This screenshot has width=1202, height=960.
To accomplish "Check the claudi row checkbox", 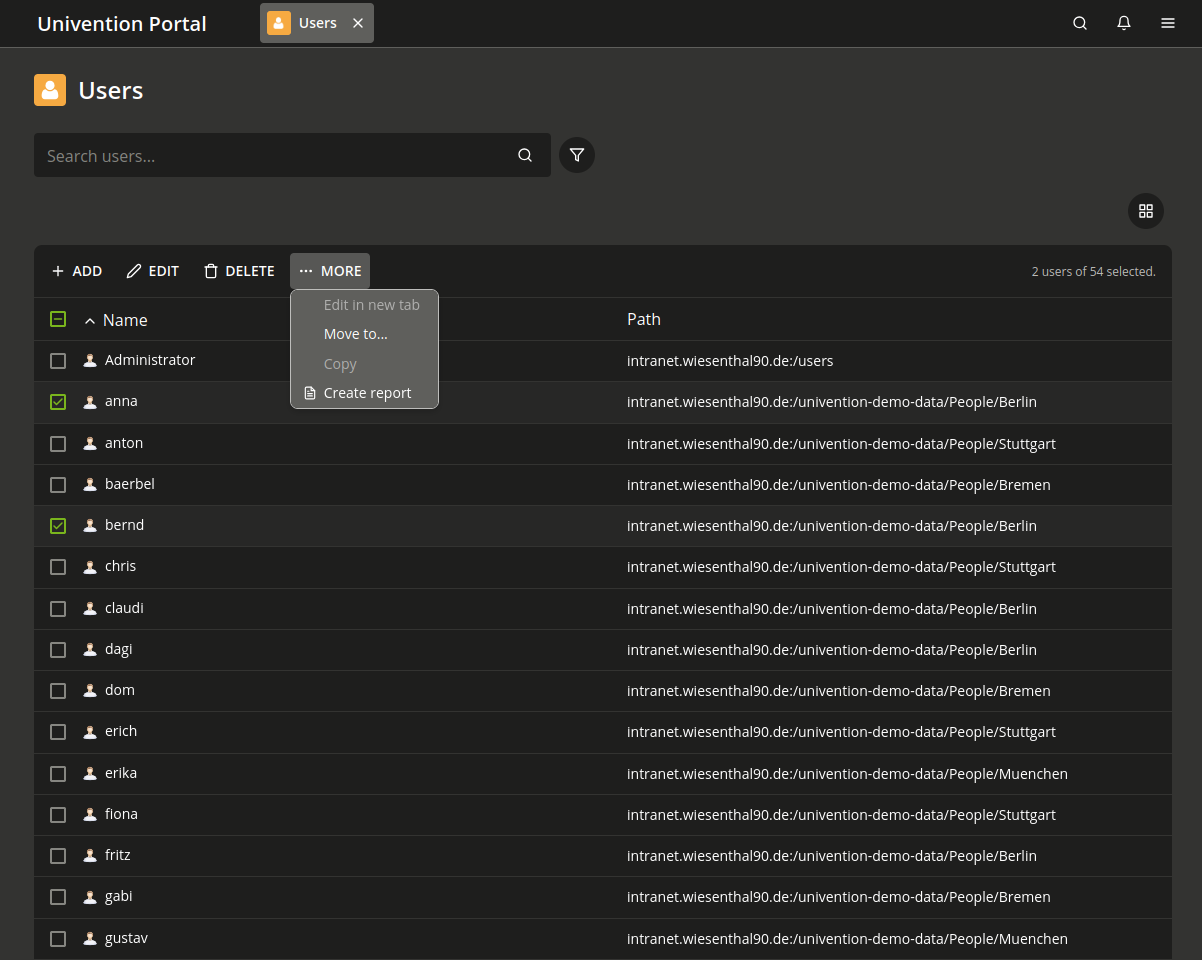I will [58, 609].
